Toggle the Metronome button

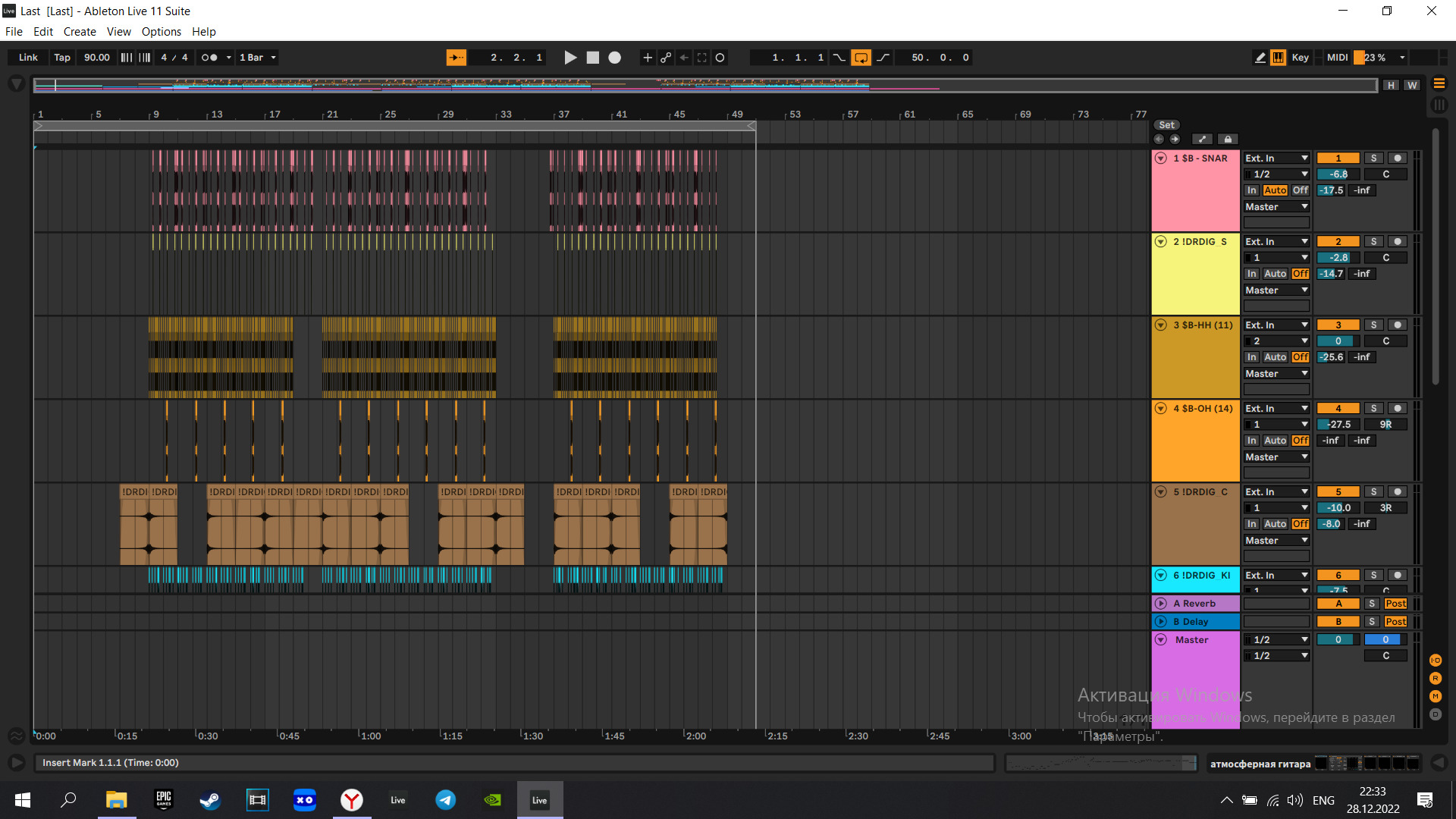point(209,58)
